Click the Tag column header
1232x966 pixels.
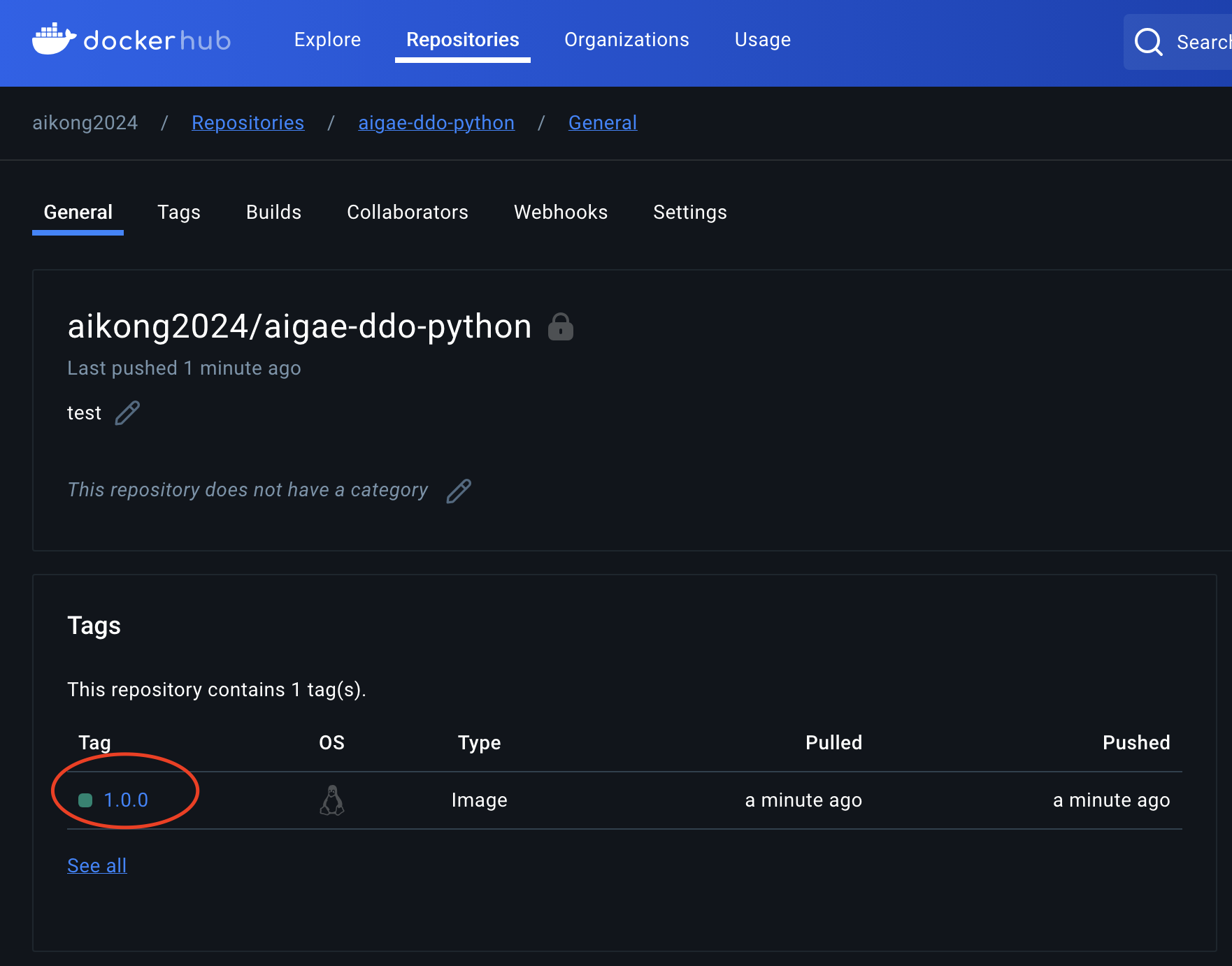94,742
